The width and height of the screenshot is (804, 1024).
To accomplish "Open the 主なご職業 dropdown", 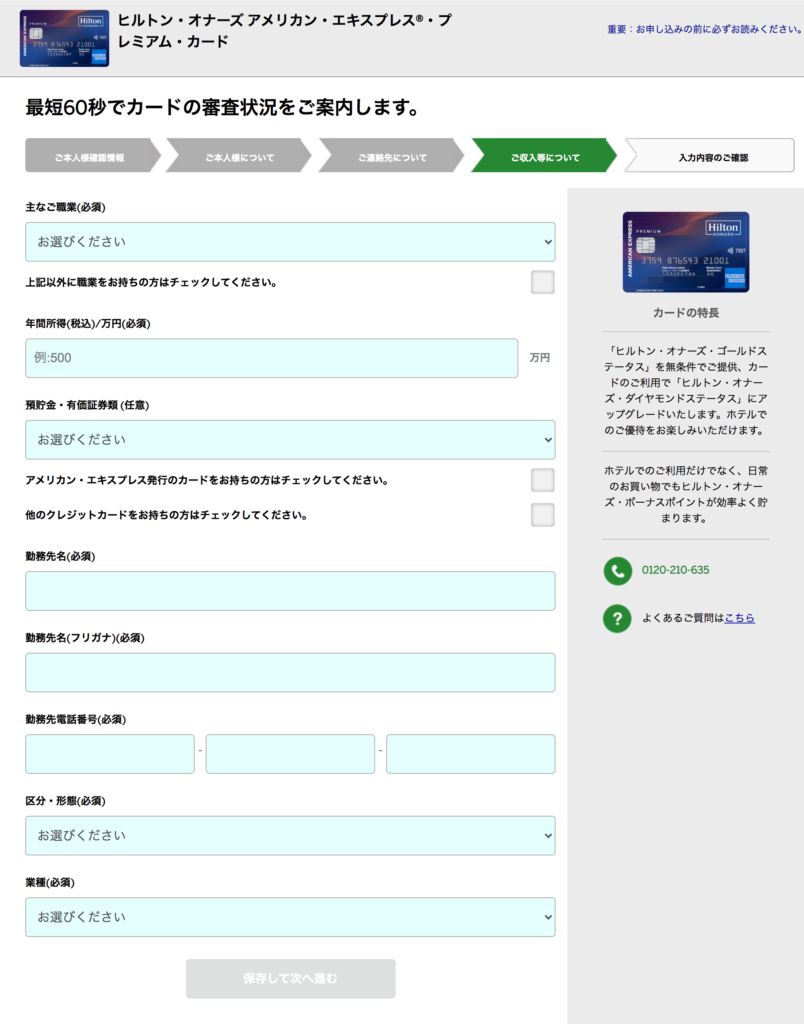I will tap(291, 242).
